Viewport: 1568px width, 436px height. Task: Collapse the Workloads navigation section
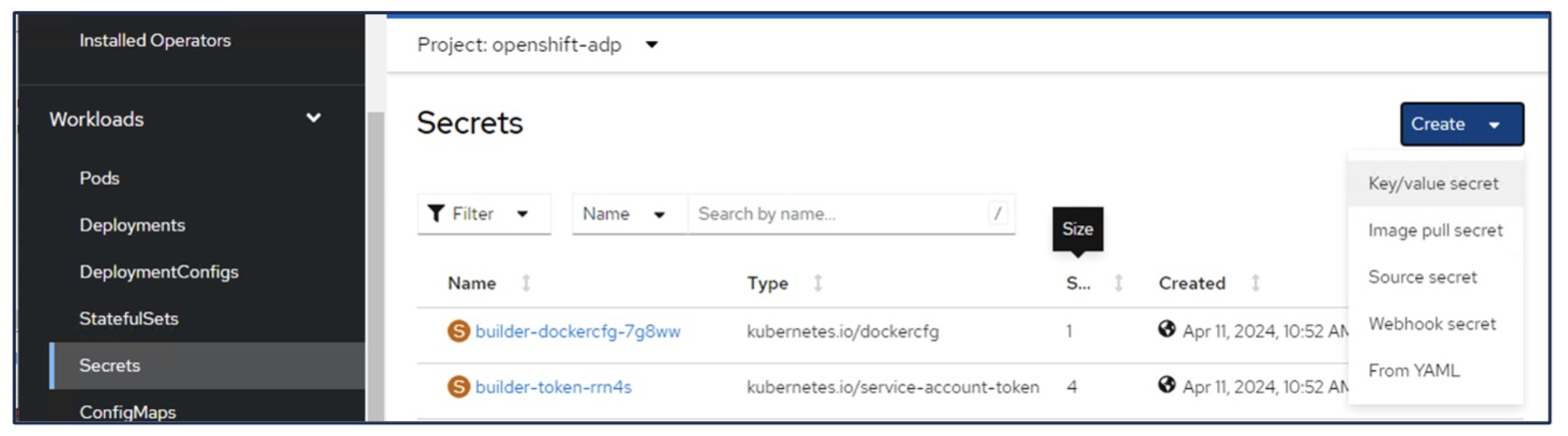(x=313, y=118)
